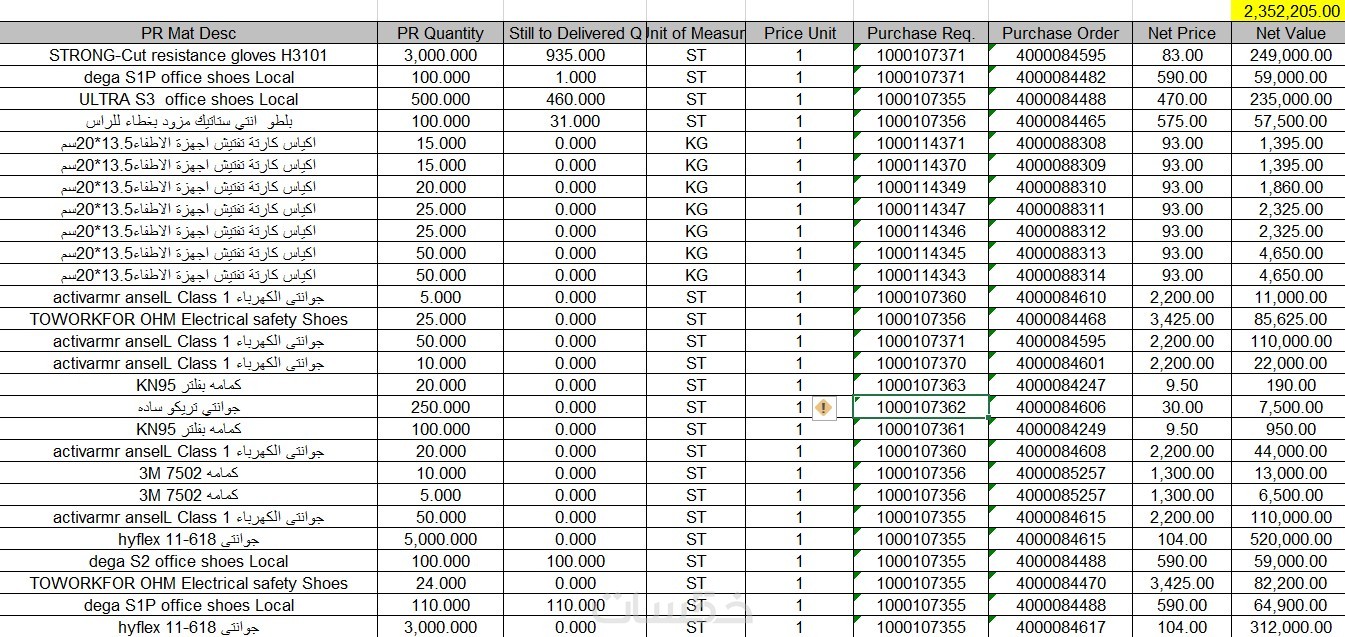The image size is (1345, 637).
Task: Select purchase order 4000084482
Action: (x=1061, y=77)
